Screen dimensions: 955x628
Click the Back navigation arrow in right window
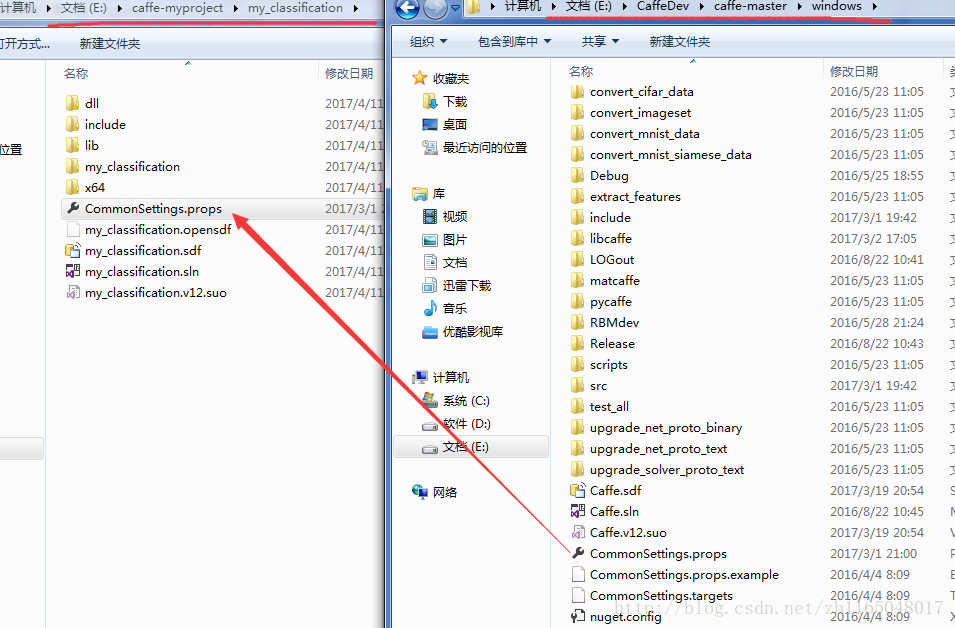click(x=407, y=9)
